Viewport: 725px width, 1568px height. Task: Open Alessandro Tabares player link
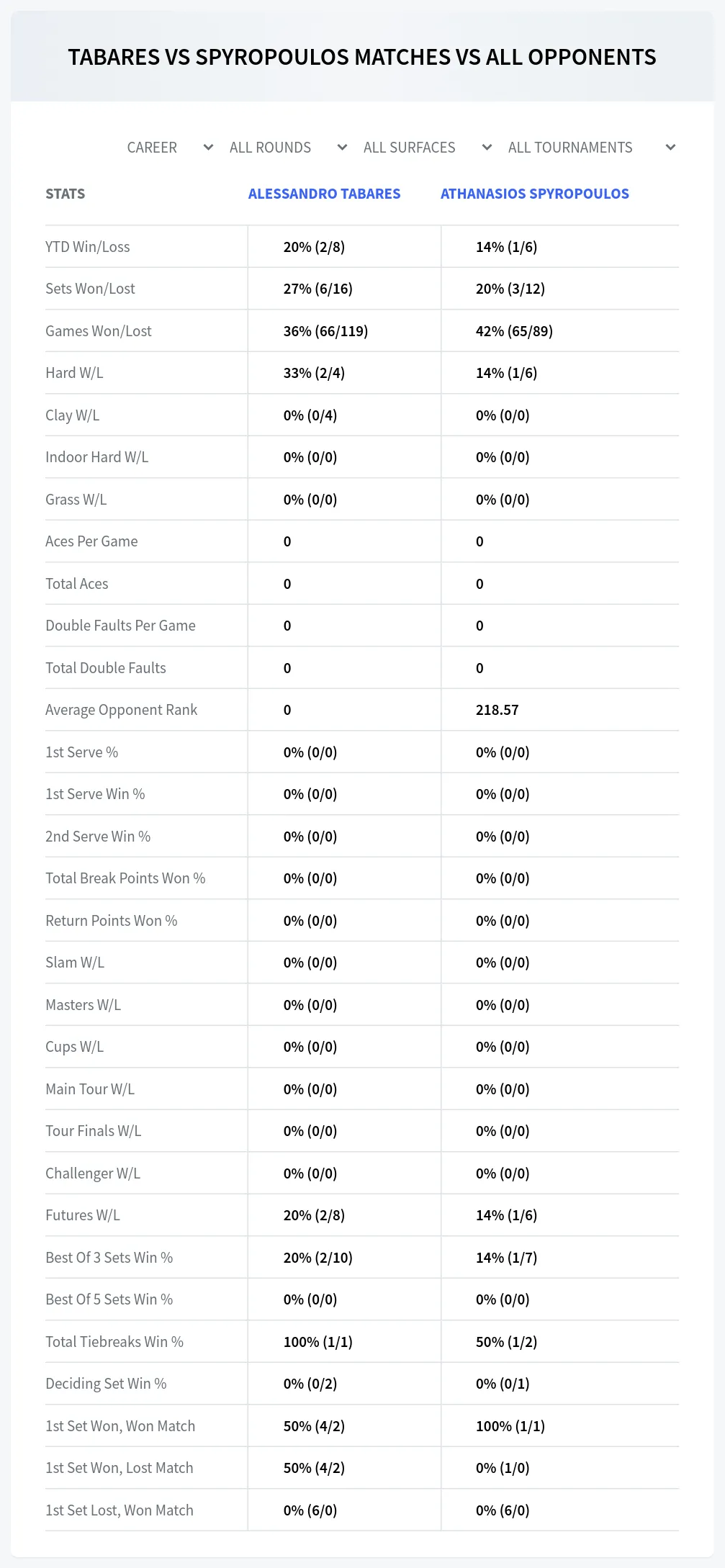[x=324, y=194]
